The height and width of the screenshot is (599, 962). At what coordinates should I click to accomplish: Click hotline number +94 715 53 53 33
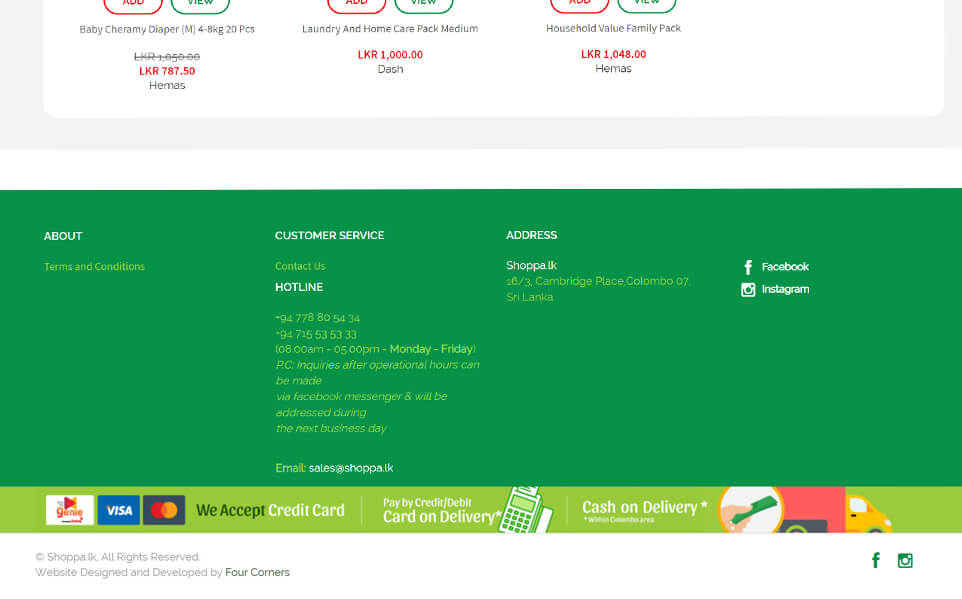pos(316,334)
